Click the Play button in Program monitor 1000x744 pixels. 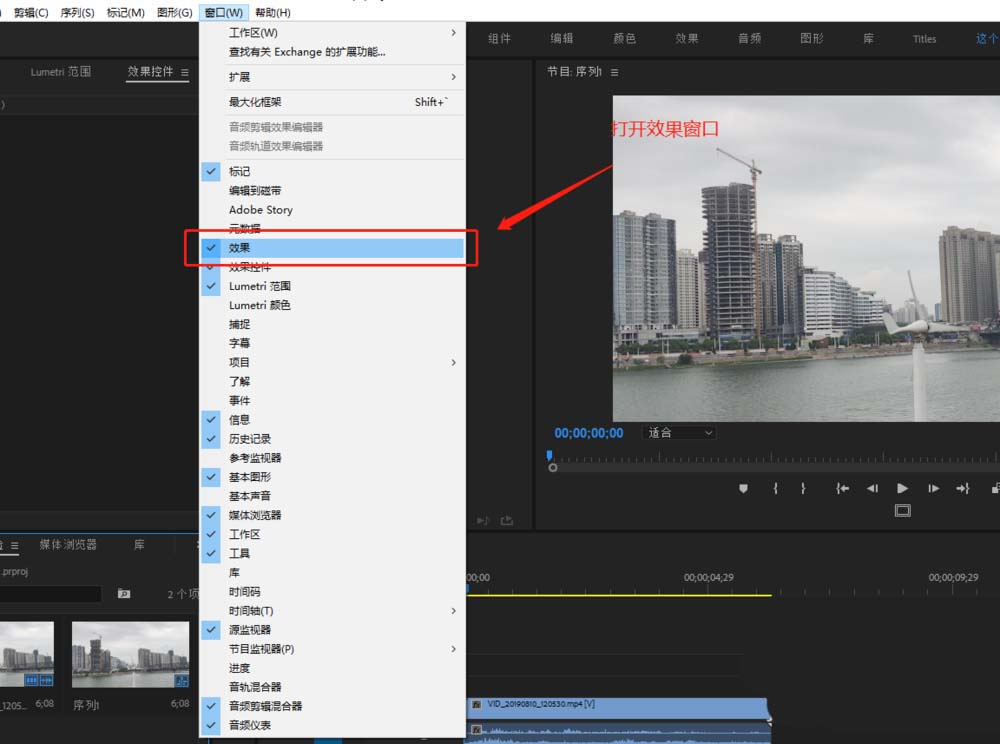[902, 488]
